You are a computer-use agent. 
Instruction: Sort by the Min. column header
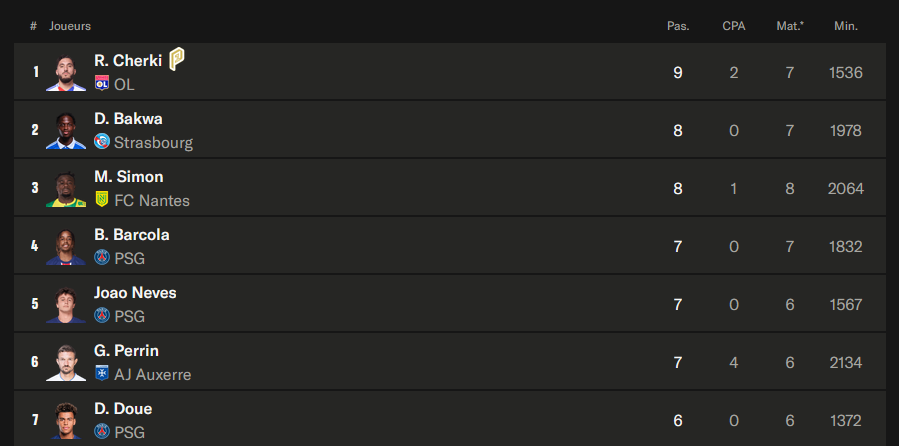[x=845, y=26]
